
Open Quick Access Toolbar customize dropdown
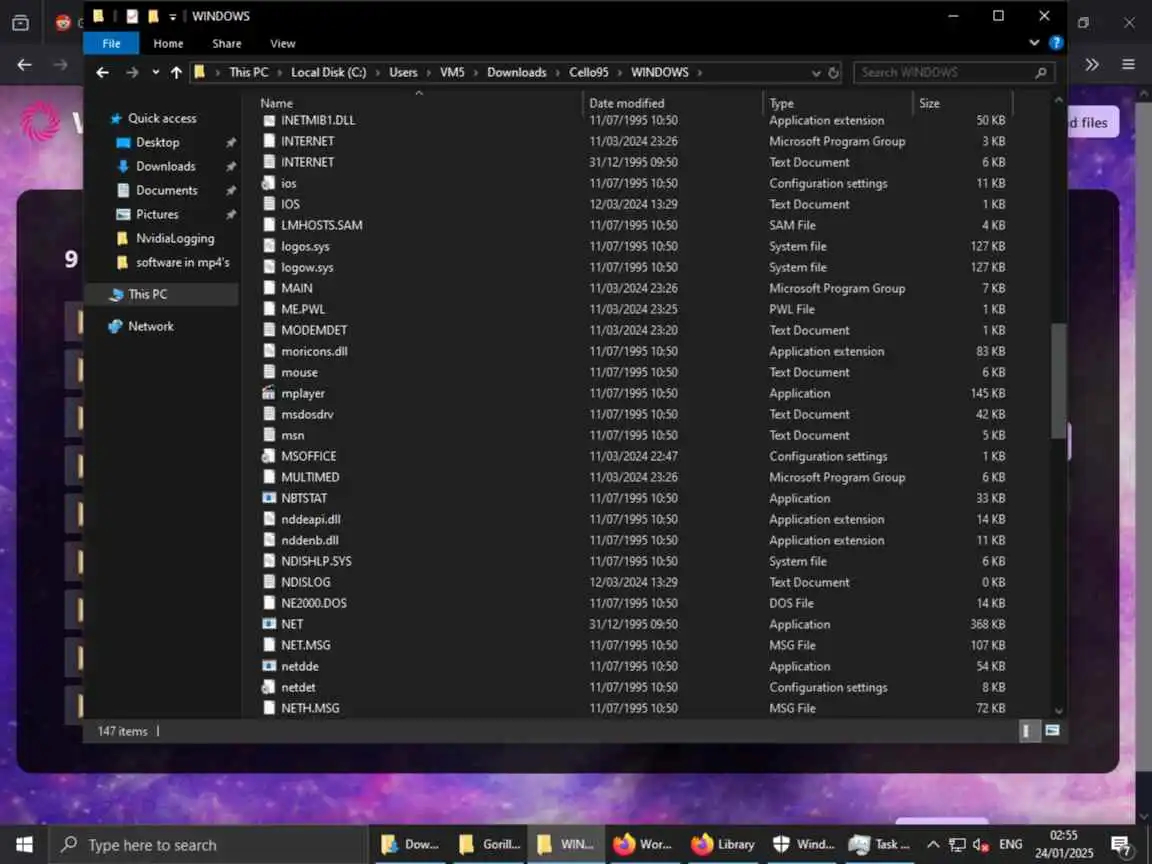(x=173, y=16)
